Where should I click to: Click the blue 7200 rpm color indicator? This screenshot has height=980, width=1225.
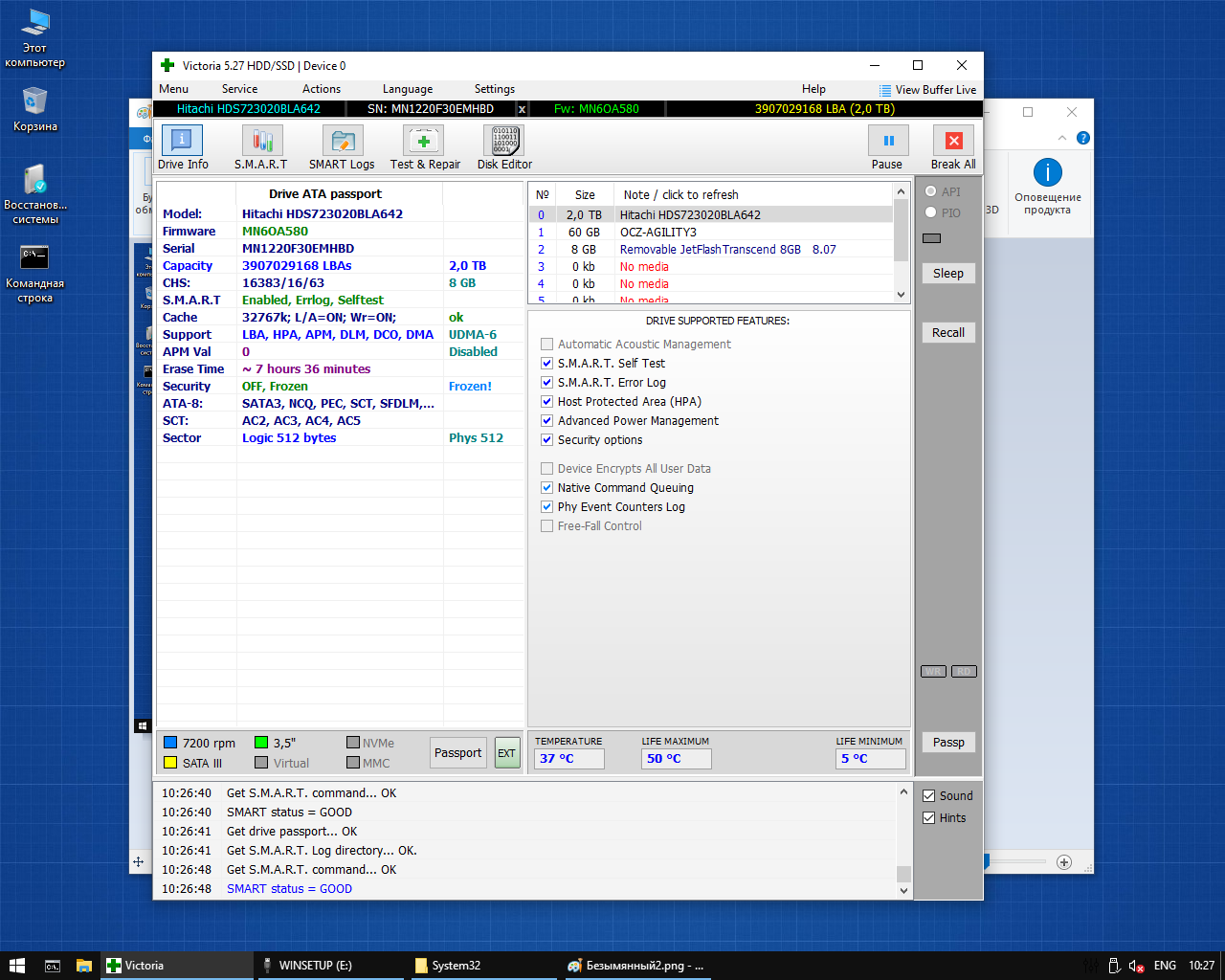170,743
